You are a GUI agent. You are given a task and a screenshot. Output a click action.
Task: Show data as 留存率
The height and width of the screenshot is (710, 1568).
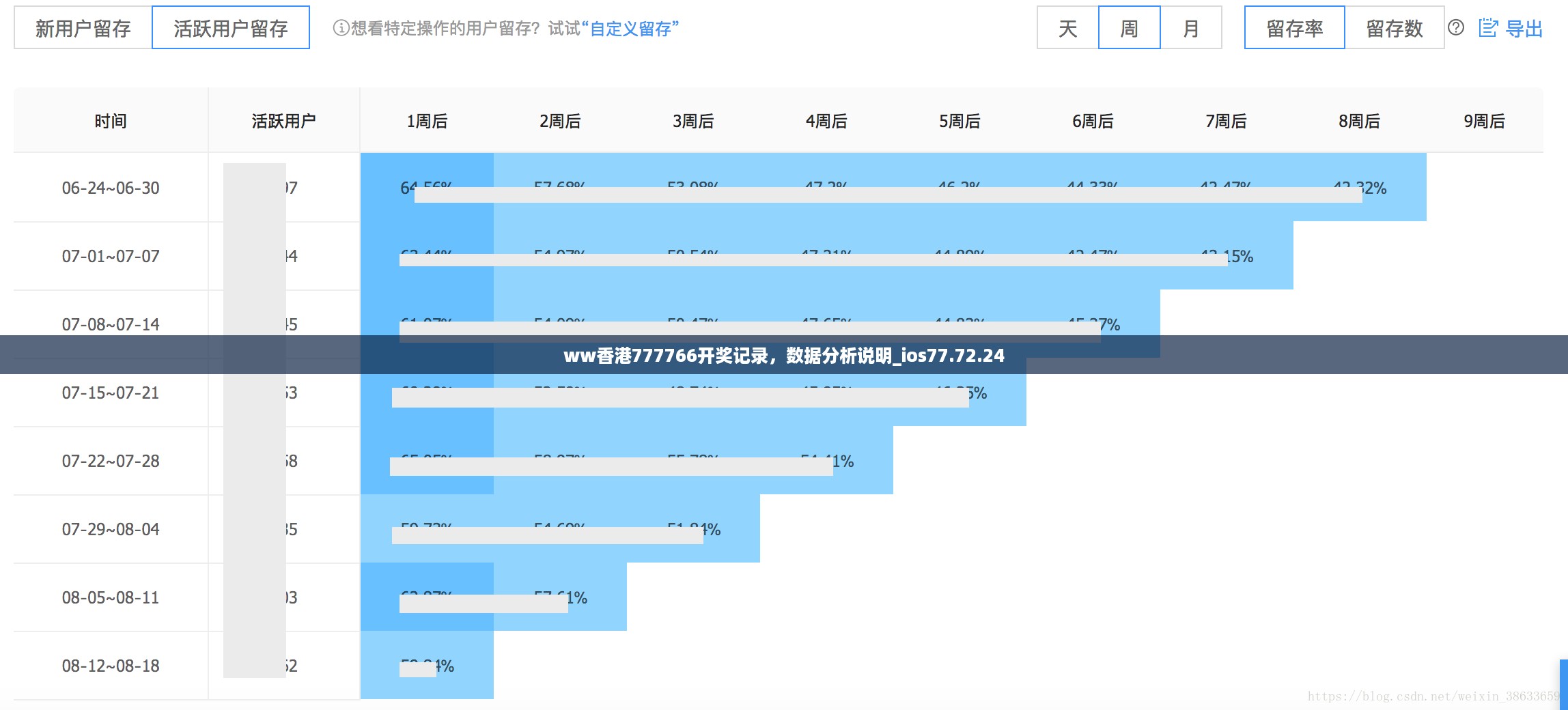(1294, 28)
